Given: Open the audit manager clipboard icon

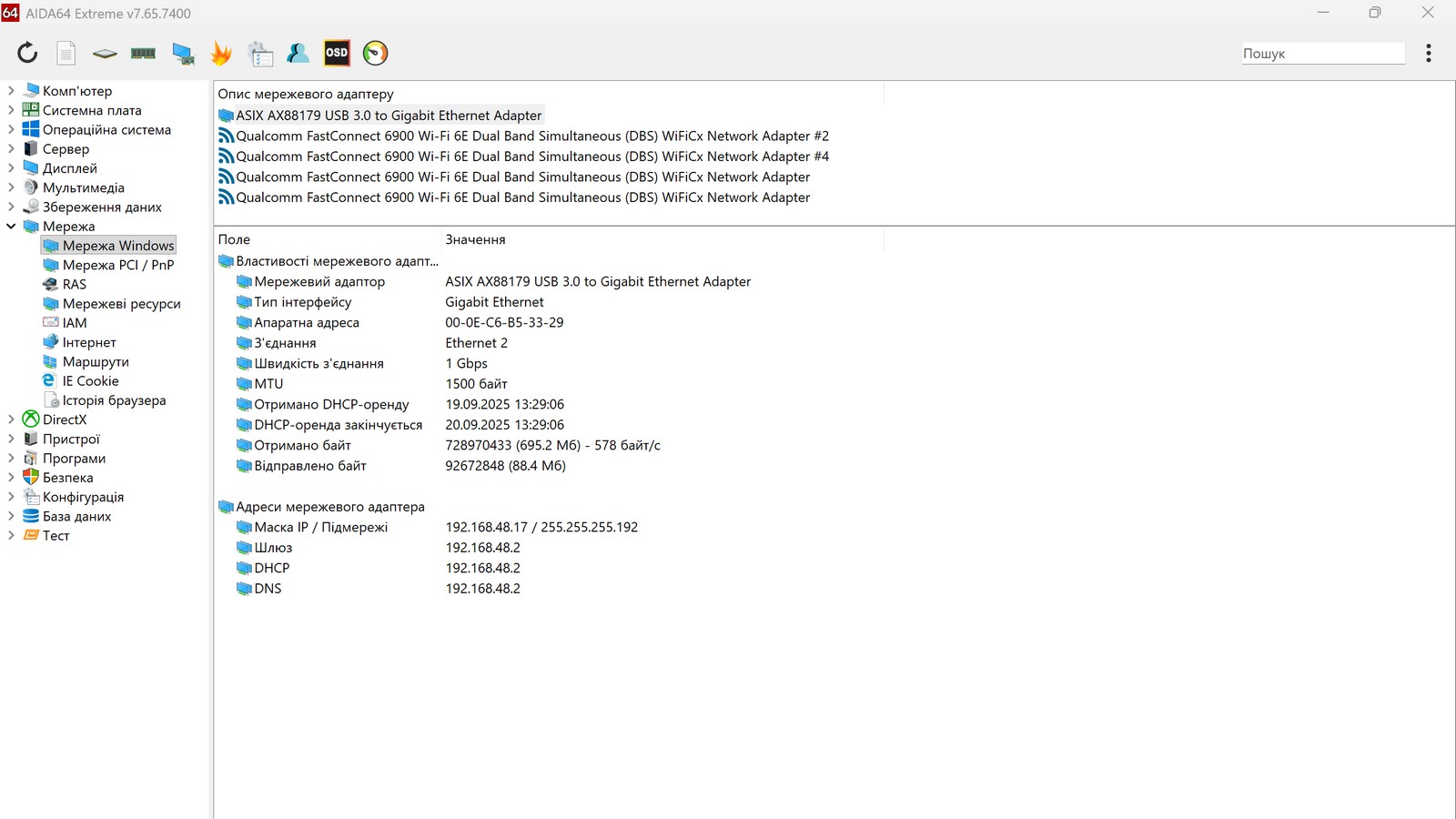Looking at the screenshot, I should click(x=260, y=54).
